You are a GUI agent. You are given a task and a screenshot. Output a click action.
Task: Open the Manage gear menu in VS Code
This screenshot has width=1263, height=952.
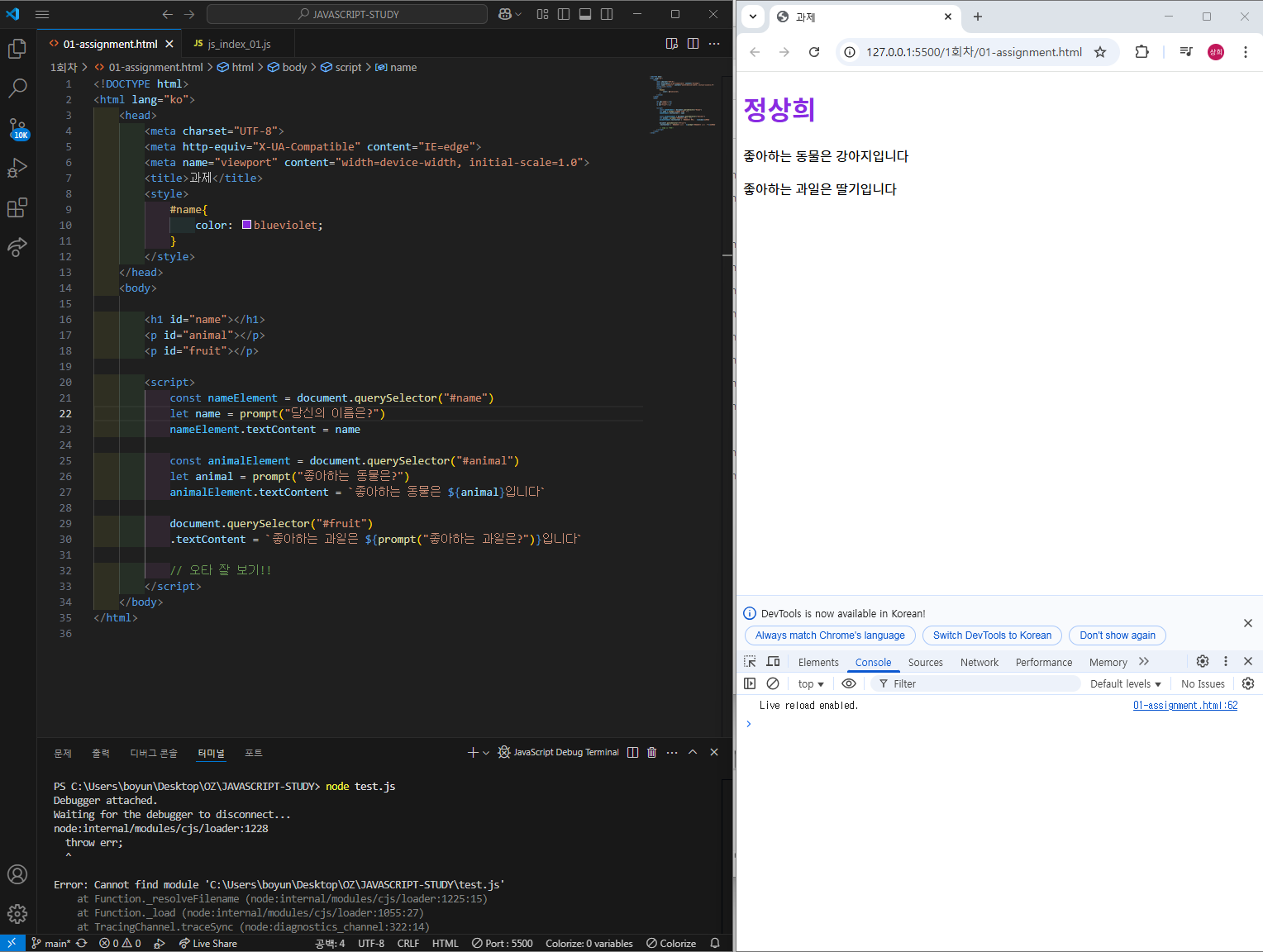click(17, 913)
